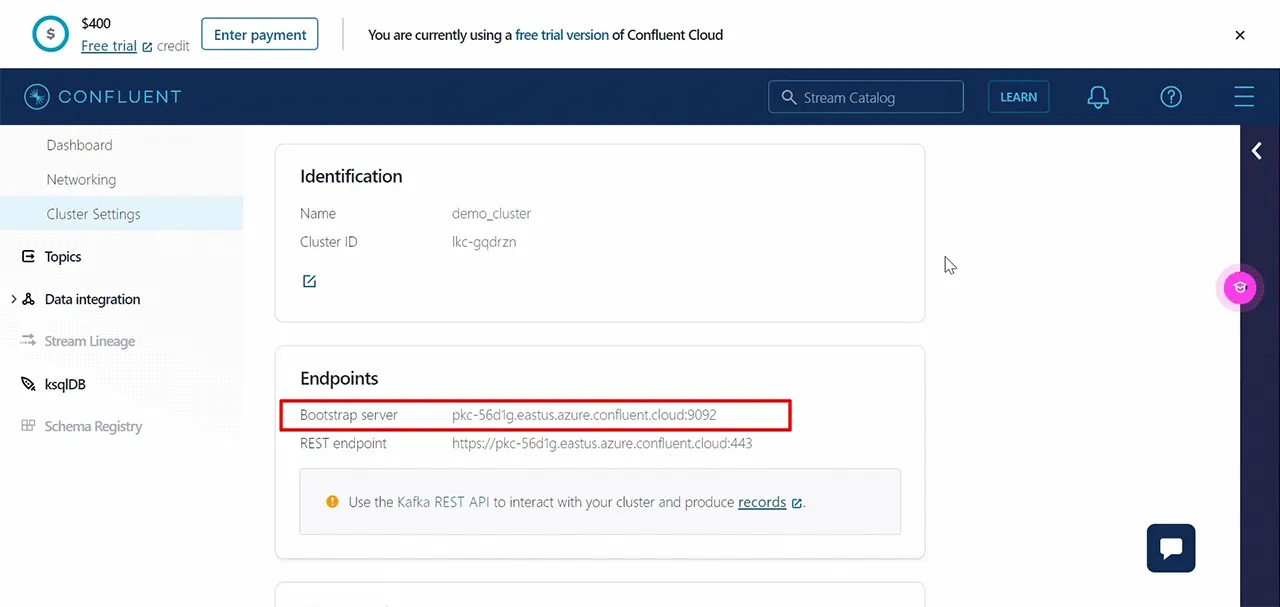Viewport: 1280px width, 607px height.
Task: Click the orange info warning icon
Action: point(332,502)
